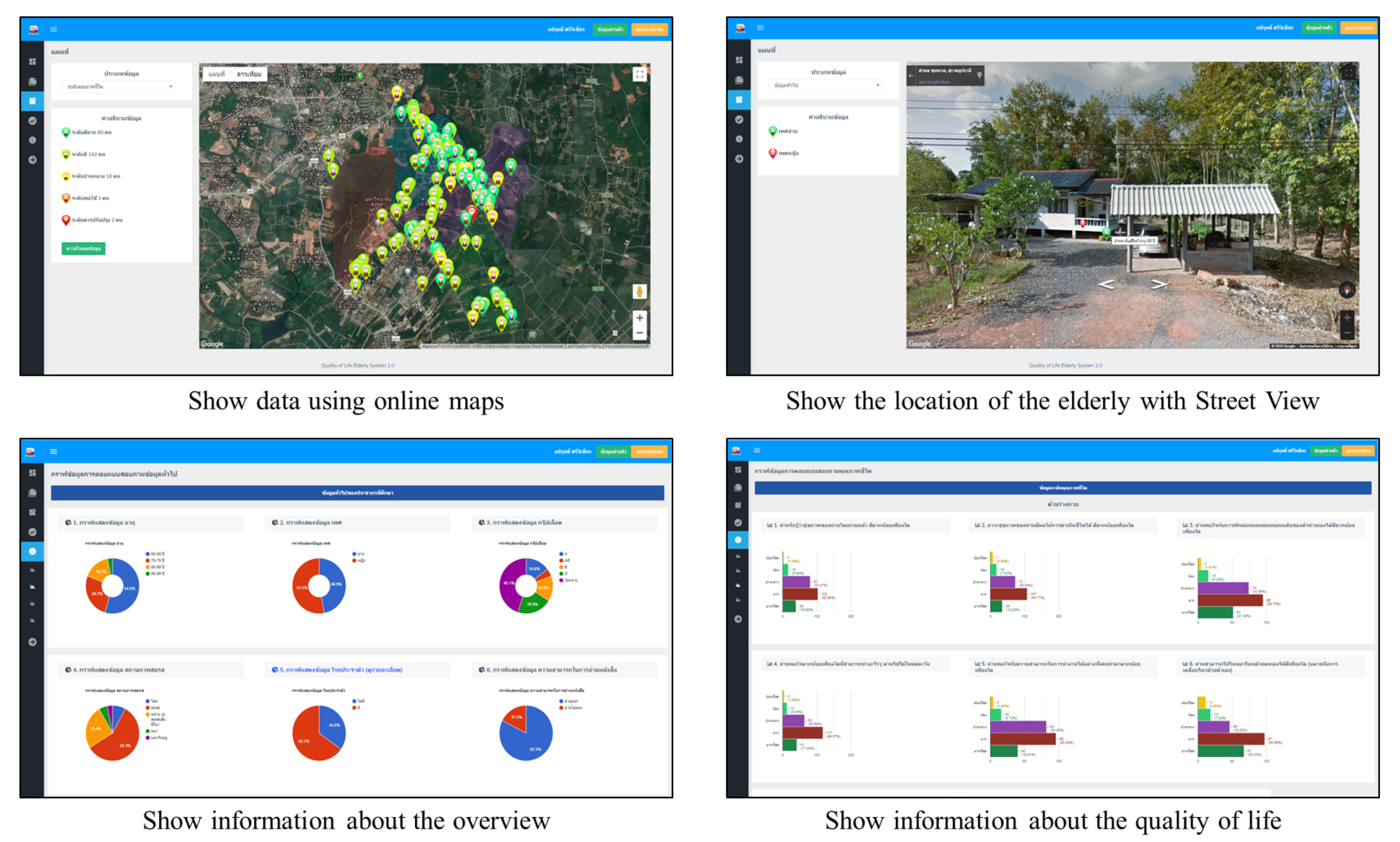
Task: Select the 'ดาวเทียม' satellite view tab
Action: click(249, 74)
